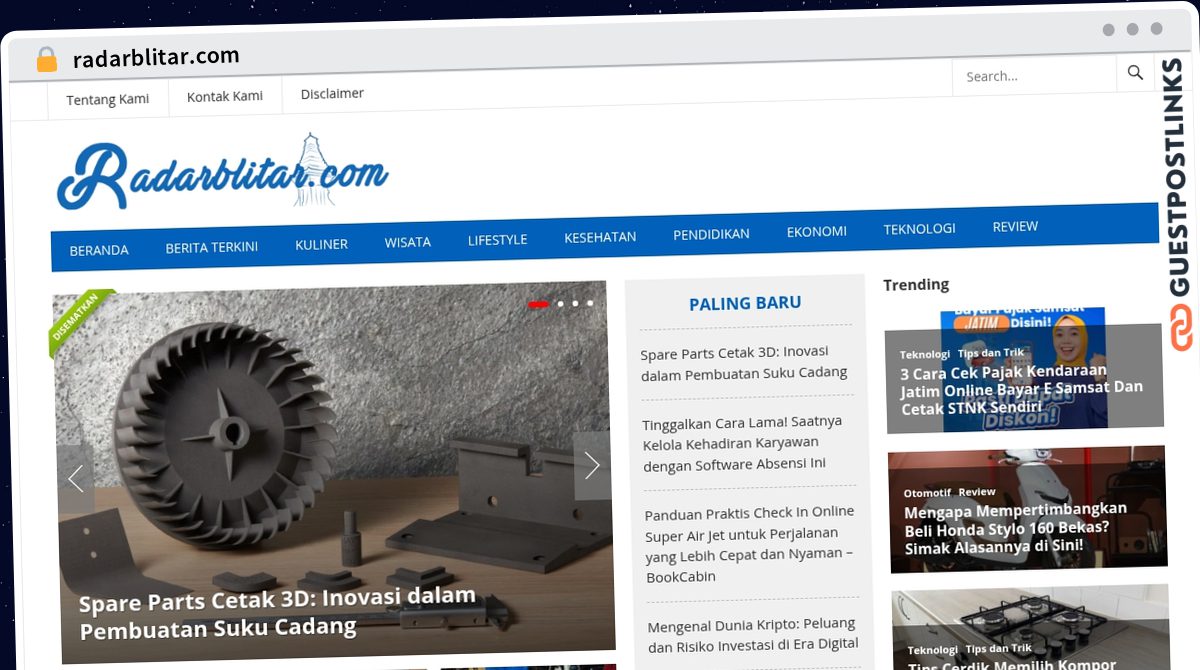Select the second slider dot
This screenshot has height=670, width=1200.
(560, 303)
